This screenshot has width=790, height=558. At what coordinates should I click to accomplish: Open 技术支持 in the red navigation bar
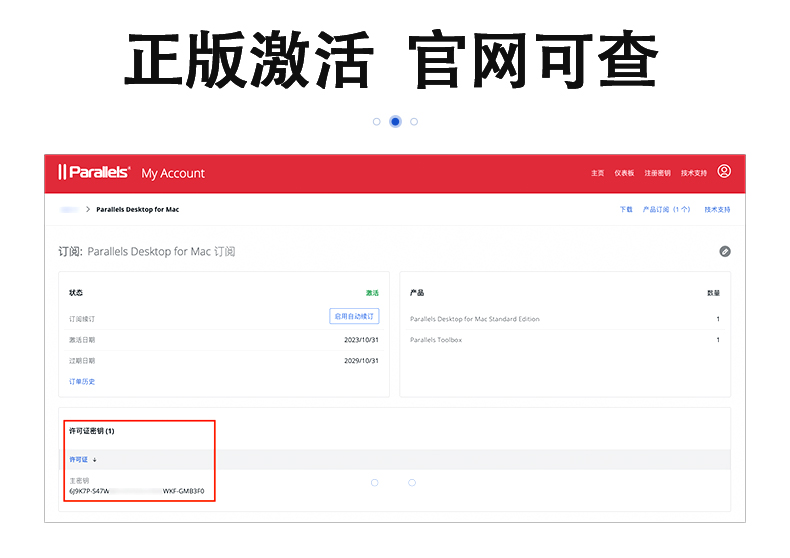694,173
